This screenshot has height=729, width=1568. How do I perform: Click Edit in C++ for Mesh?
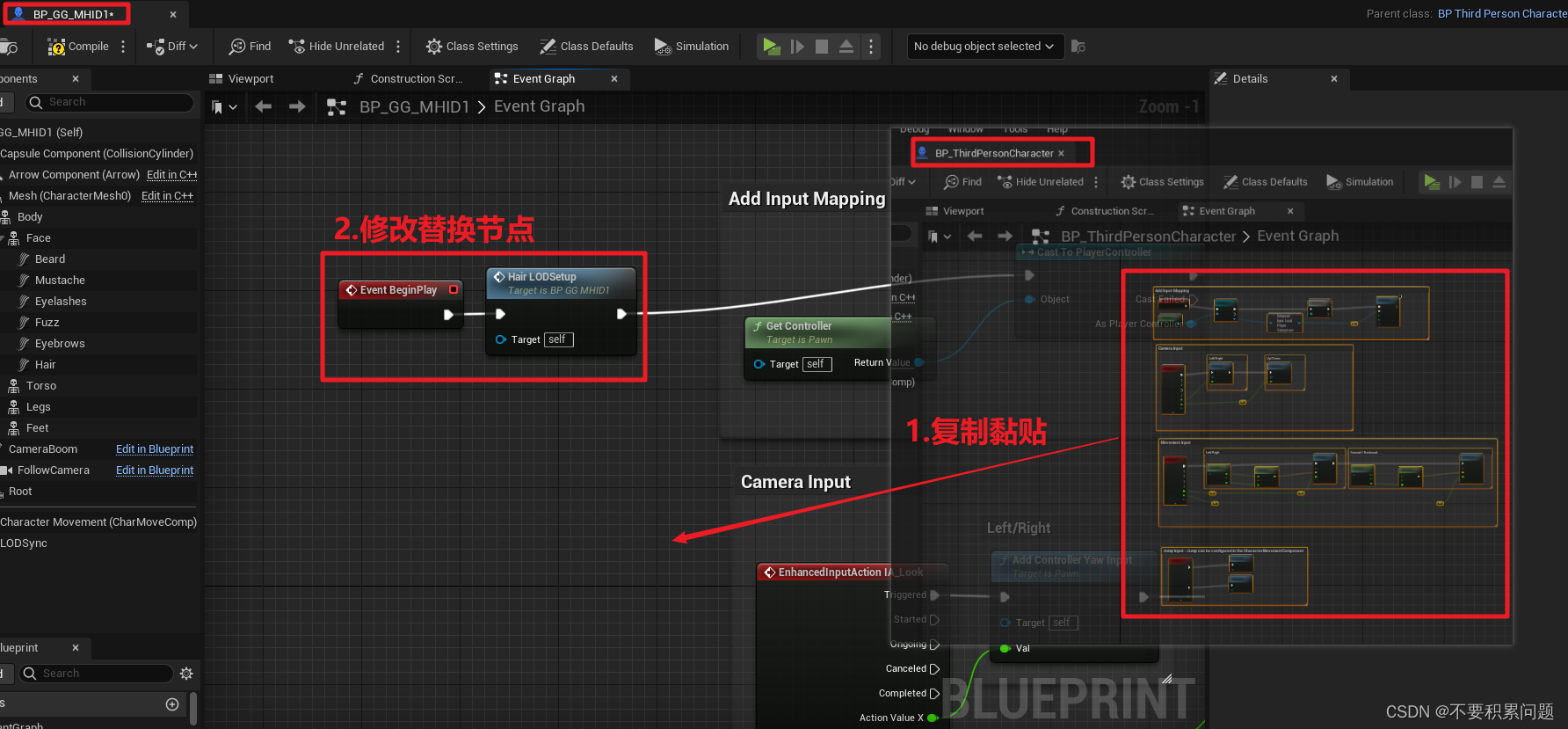click(167, 196)
